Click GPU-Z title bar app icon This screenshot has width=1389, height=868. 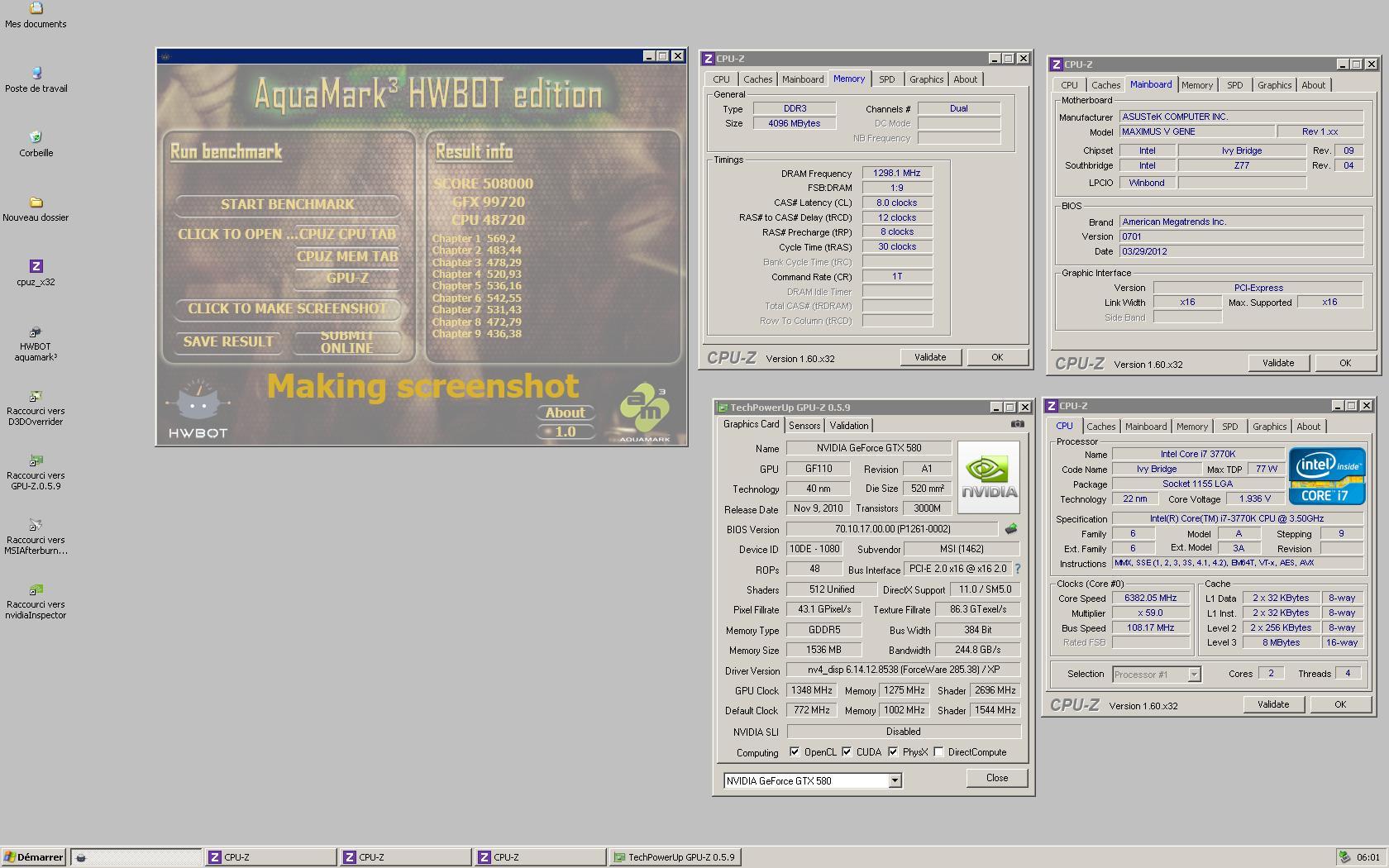723,408
